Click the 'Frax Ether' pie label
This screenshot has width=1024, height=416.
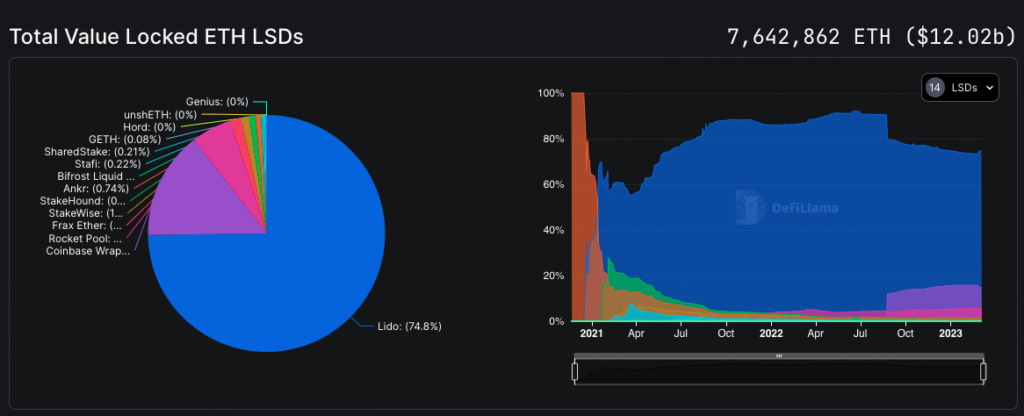[x=87, y=226]
